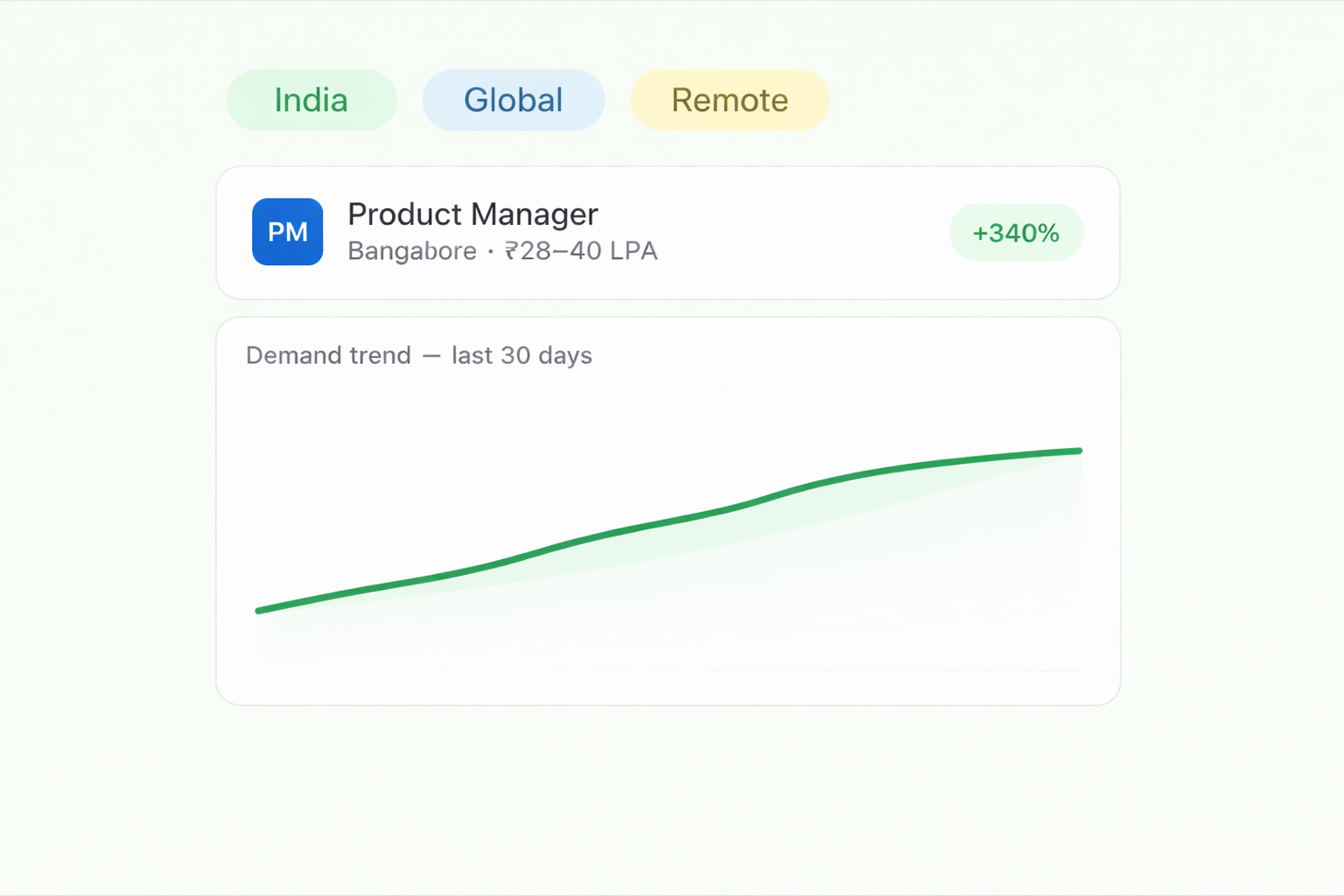This screenshot has height=896, width=1344.
Task: Switch to the Global filter chip
Action: click(514, 101)
